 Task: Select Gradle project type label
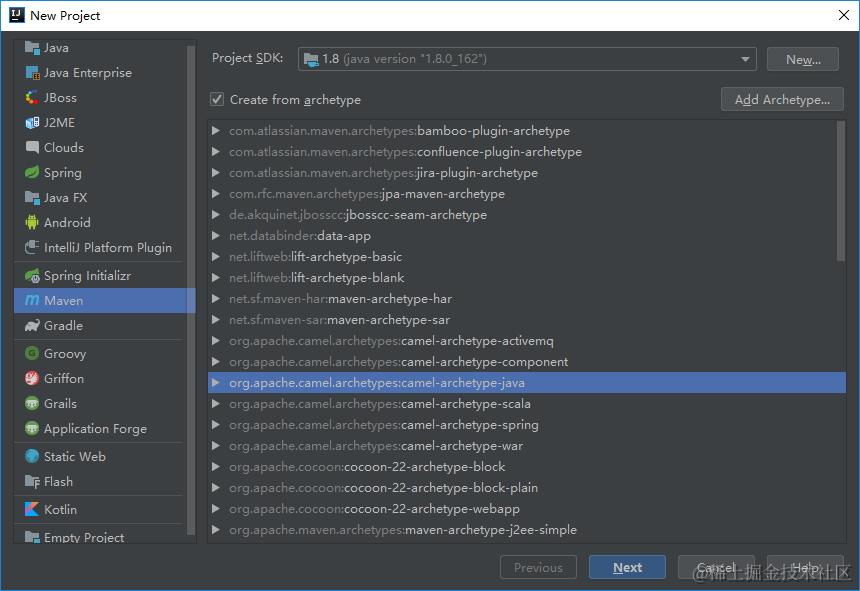[63, 326]
